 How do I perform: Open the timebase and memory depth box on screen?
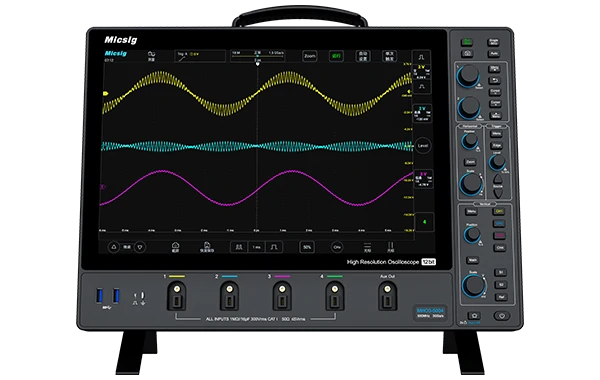tap(258, 56)
